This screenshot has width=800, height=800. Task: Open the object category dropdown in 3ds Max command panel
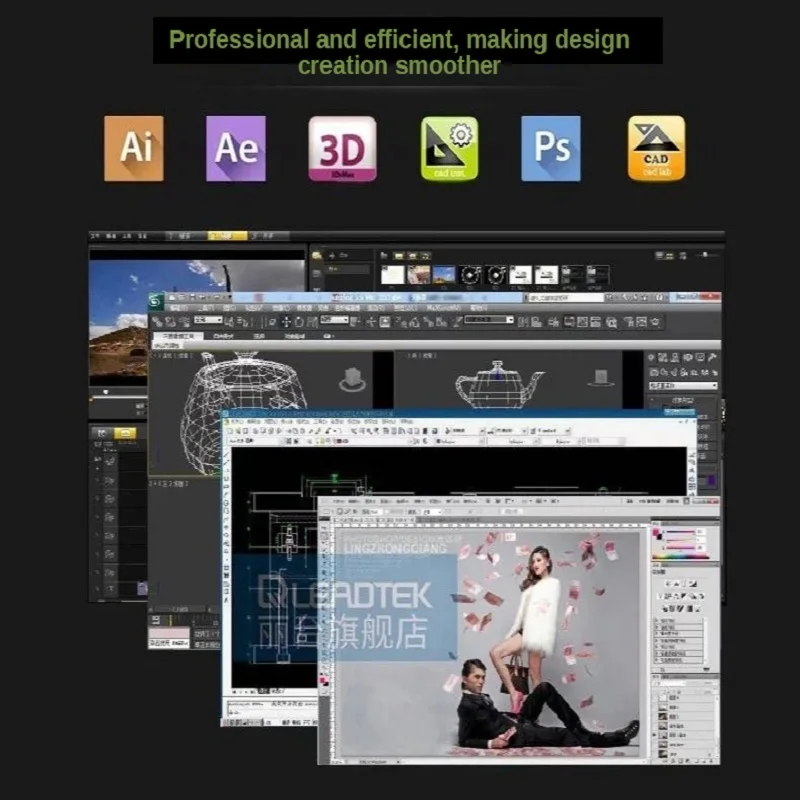click(683, 386)
